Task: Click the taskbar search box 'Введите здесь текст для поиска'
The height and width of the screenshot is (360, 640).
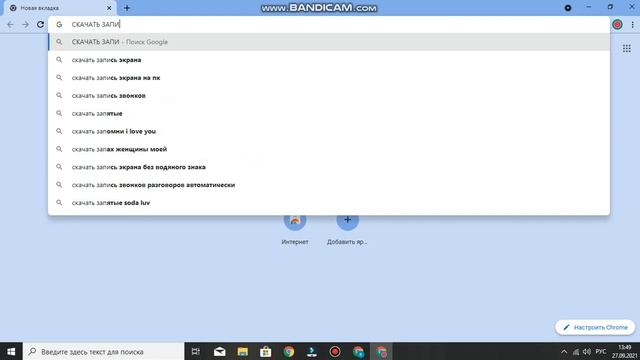Action: (x=104, y=351)
